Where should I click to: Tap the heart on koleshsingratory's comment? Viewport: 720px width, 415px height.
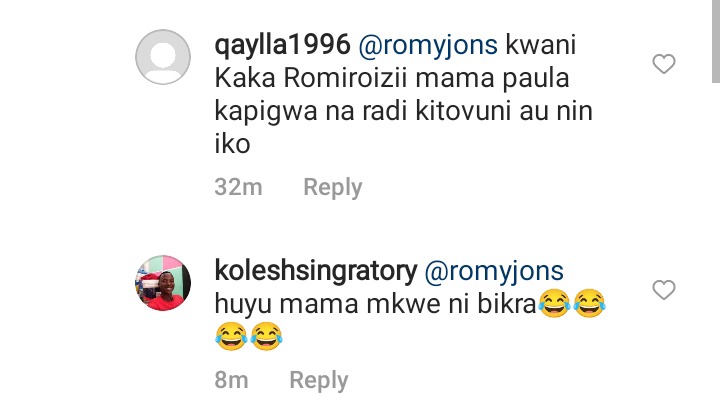[664, 290]
